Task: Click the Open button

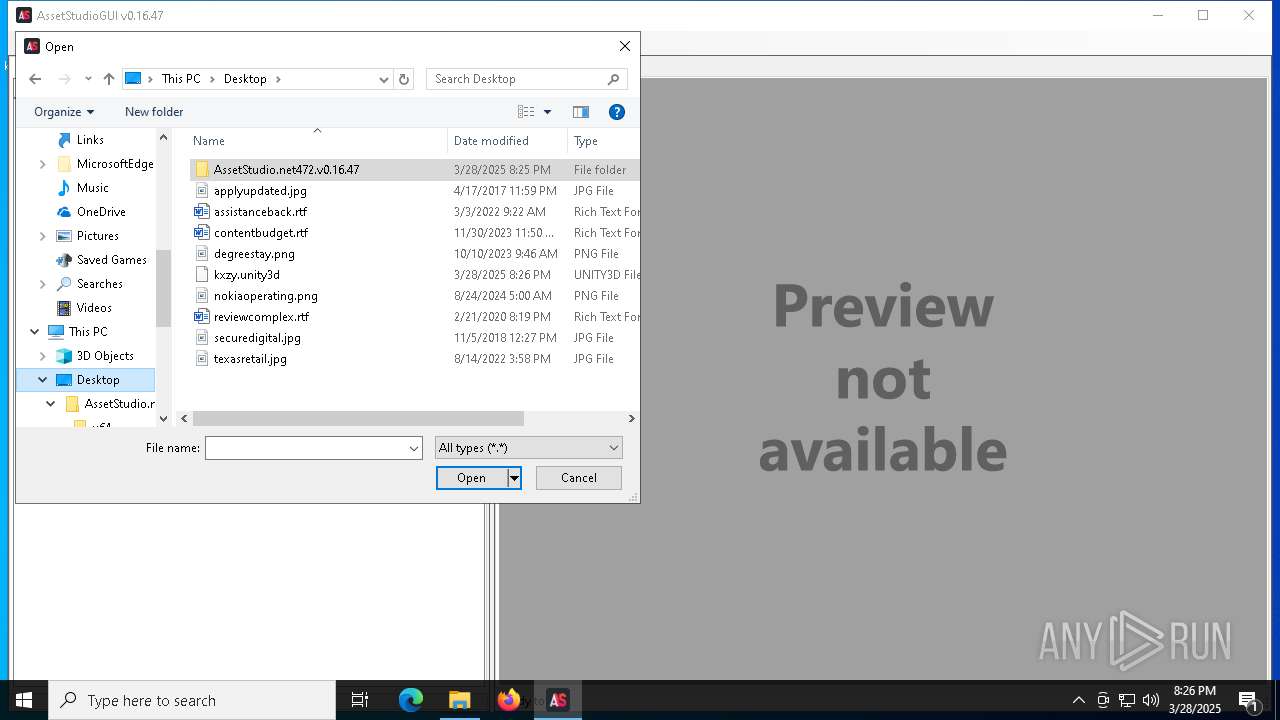Action: [x=472, y=478]
